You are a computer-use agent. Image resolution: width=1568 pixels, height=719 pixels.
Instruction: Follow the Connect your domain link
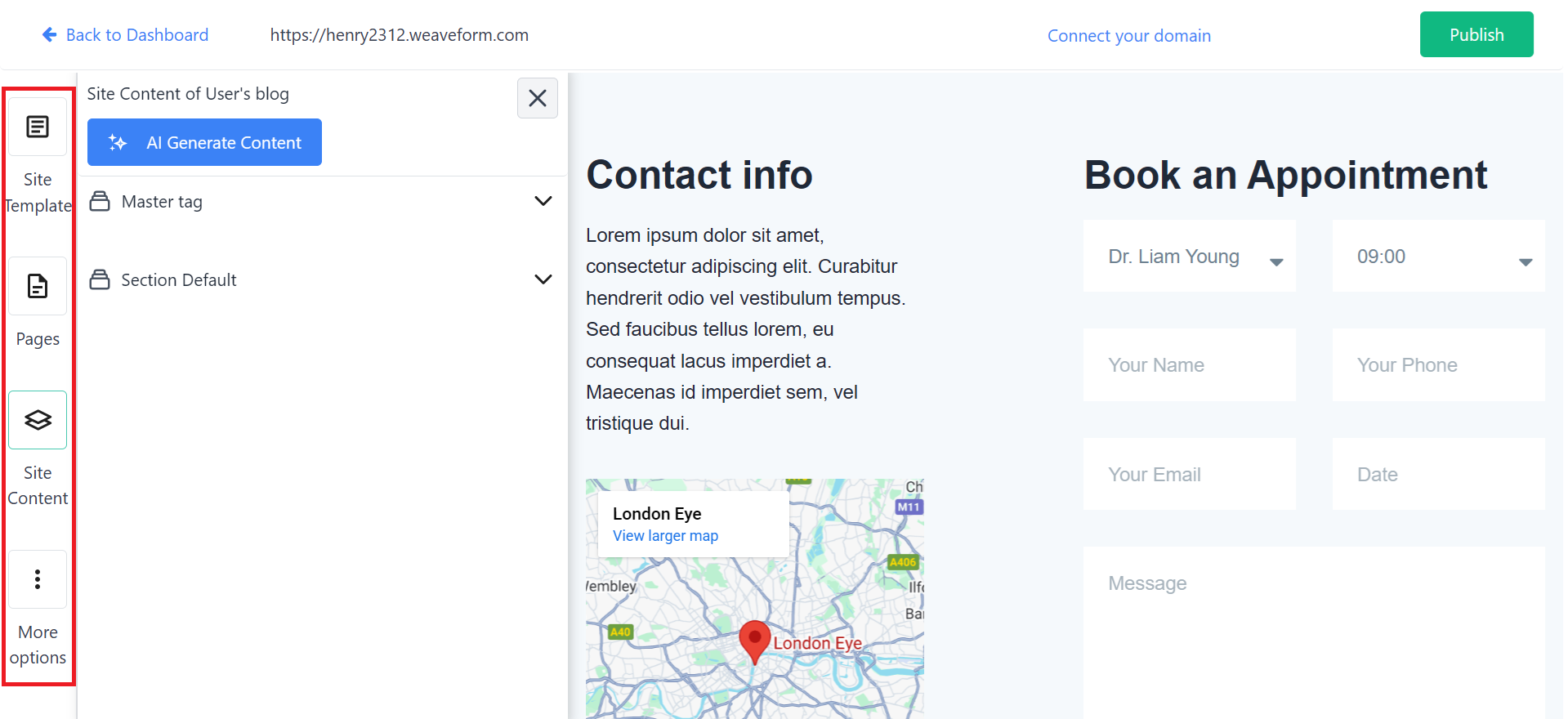pyautogui.click(x=1128, y=36)
